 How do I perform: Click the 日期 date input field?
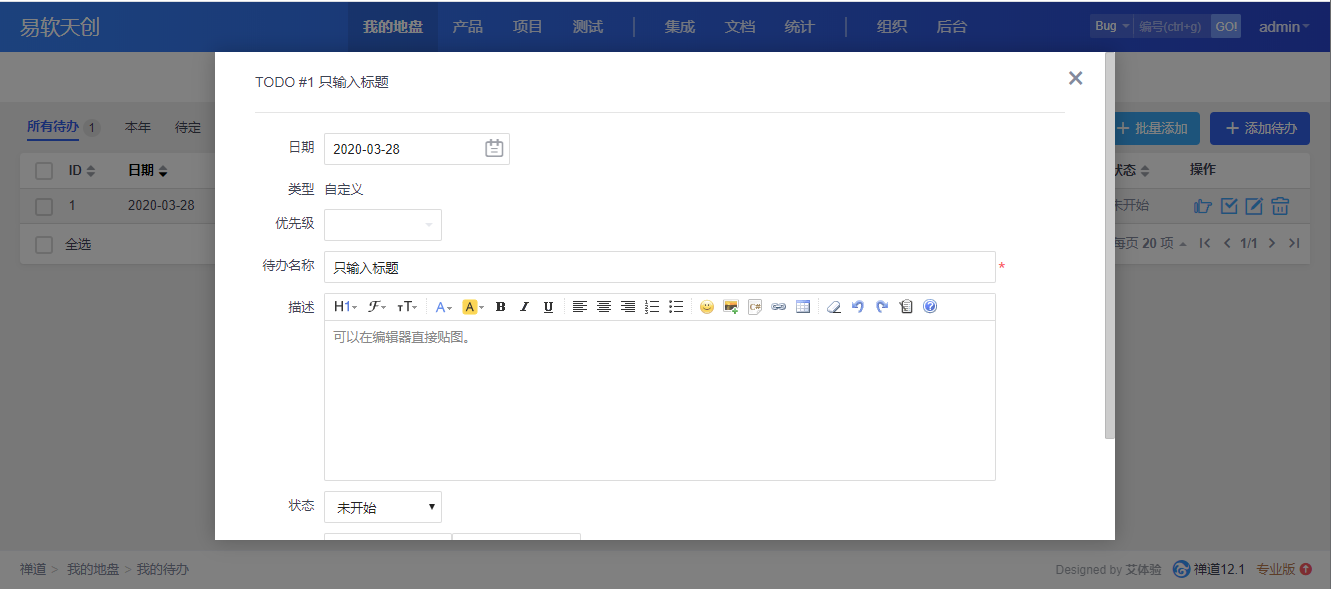(x=417, y=149)
